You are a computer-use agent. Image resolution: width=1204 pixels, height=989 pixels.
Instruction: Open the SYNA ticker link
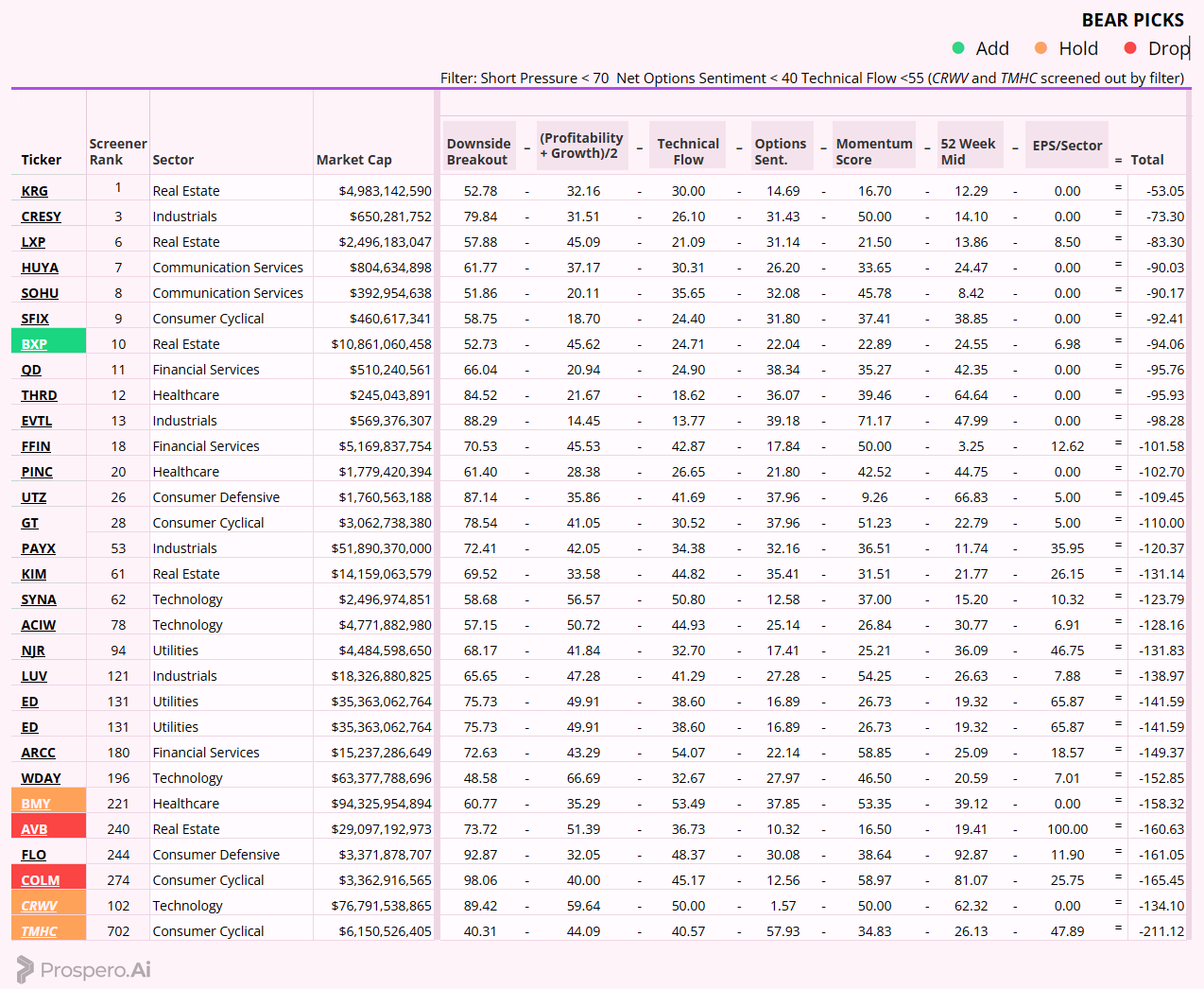[x=39, y=599]
